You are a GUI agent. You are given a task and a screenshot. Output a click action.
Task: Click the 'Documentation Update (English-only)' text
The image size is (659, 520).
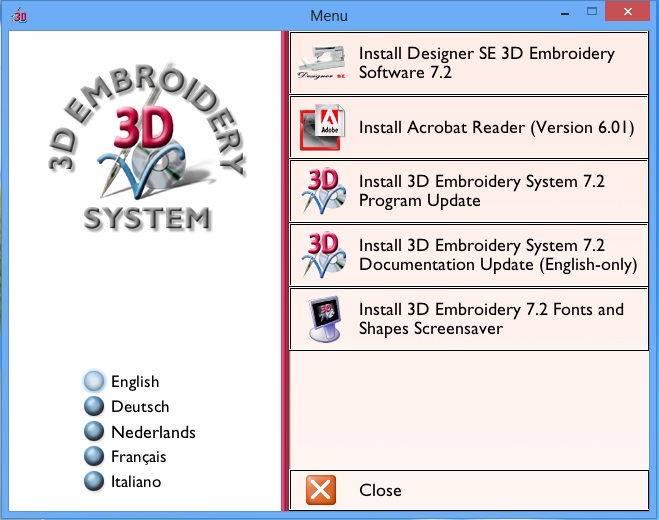coord(498,264)
